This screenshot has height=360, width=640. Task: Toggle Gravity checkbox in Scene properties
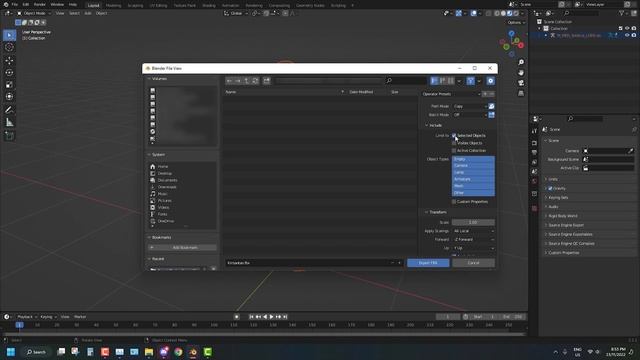[550, 189]
